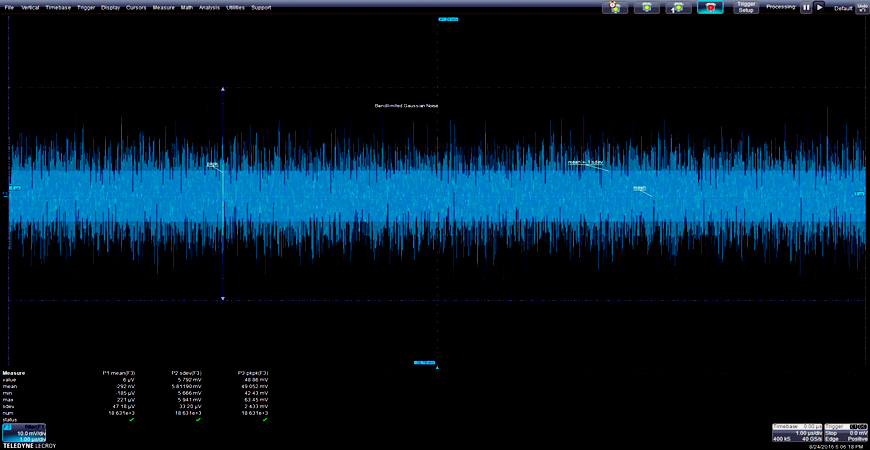The image size is (870, 450).
Task: Pause processing with the pause icon
Action: tap(805, 7)
